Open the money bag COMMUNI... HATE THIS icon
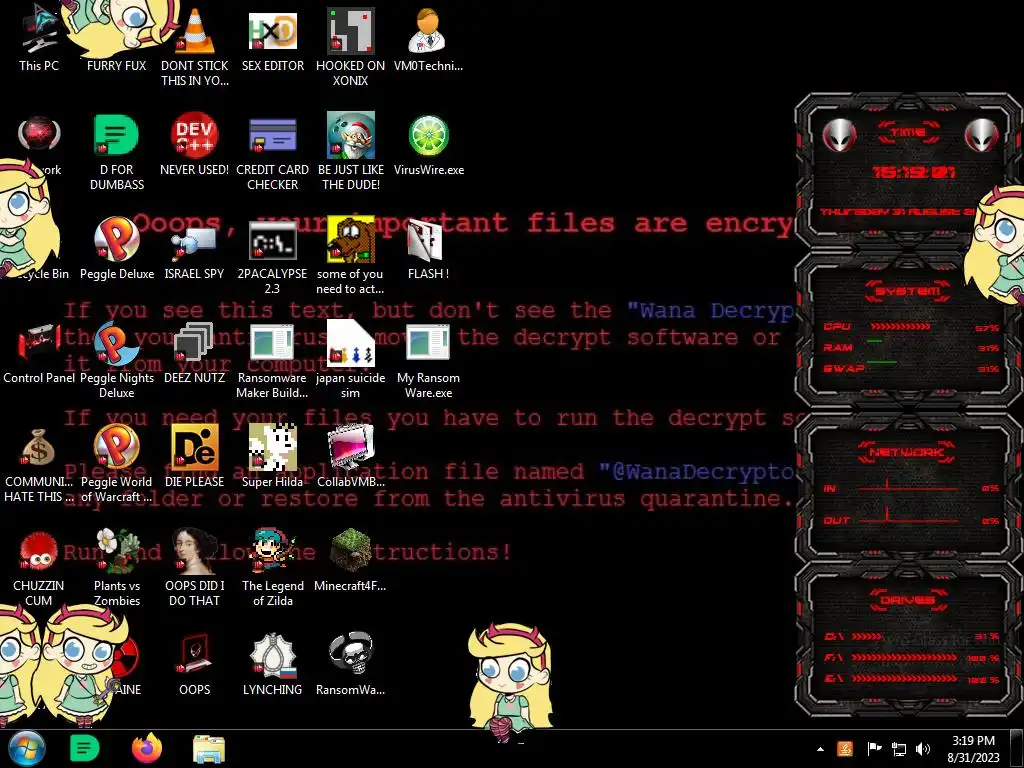The height and width of the screenshot is (768, 1024). [39, 465]
